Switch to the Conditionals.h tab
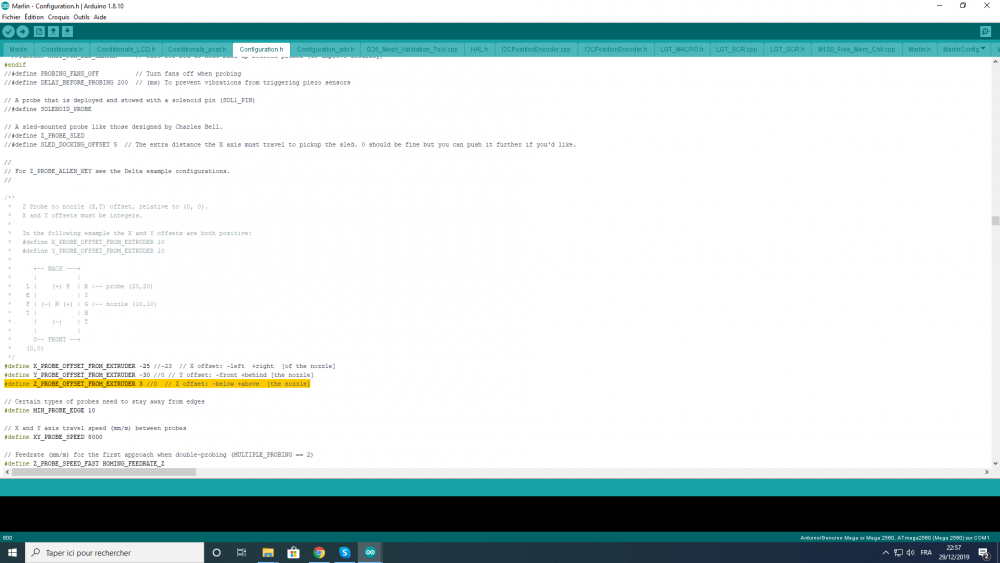Screen dimensions: 1000x563 pos(62,49)
